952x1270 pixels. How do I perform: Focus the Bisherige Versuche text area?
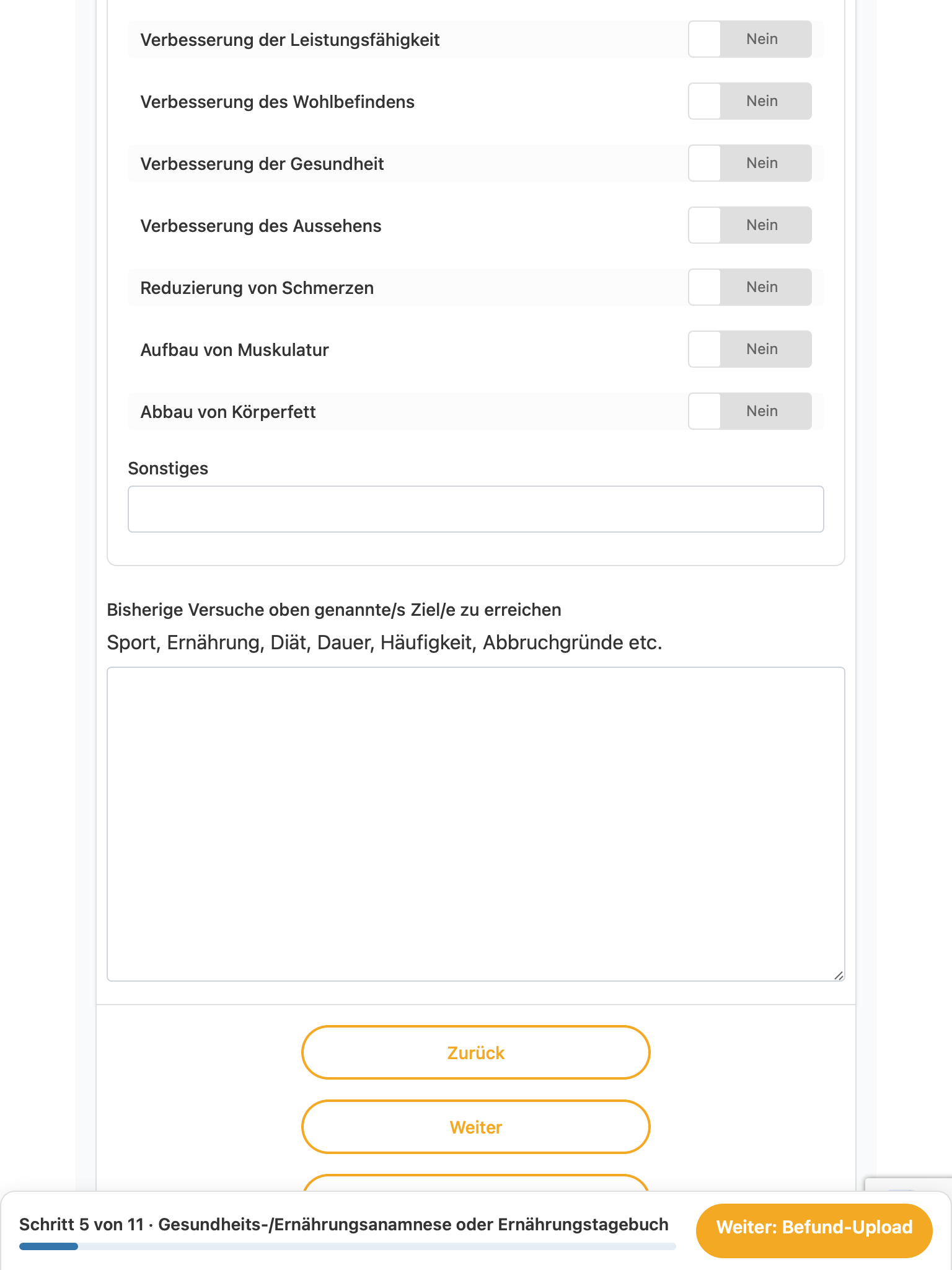pos(475,824)
